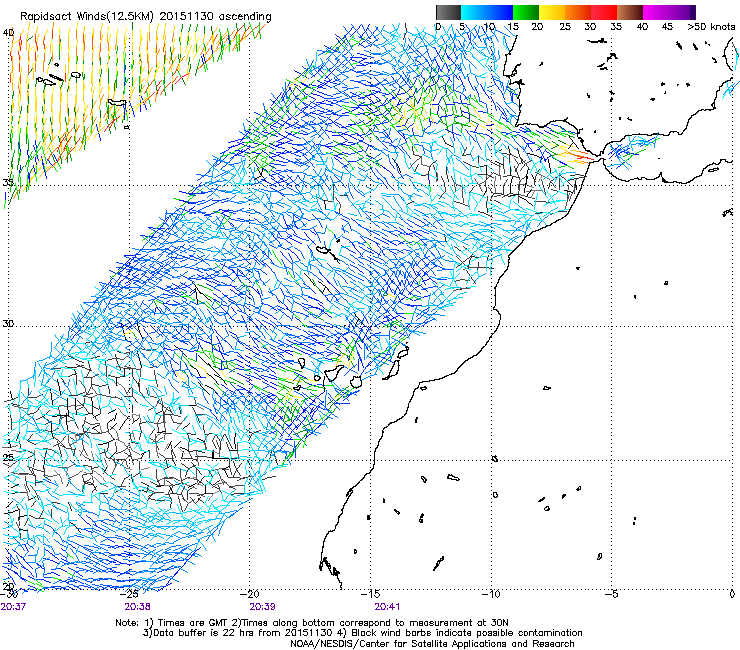
Task: Click the 'Times are GMT' note line
Action: tap(311, 623)
